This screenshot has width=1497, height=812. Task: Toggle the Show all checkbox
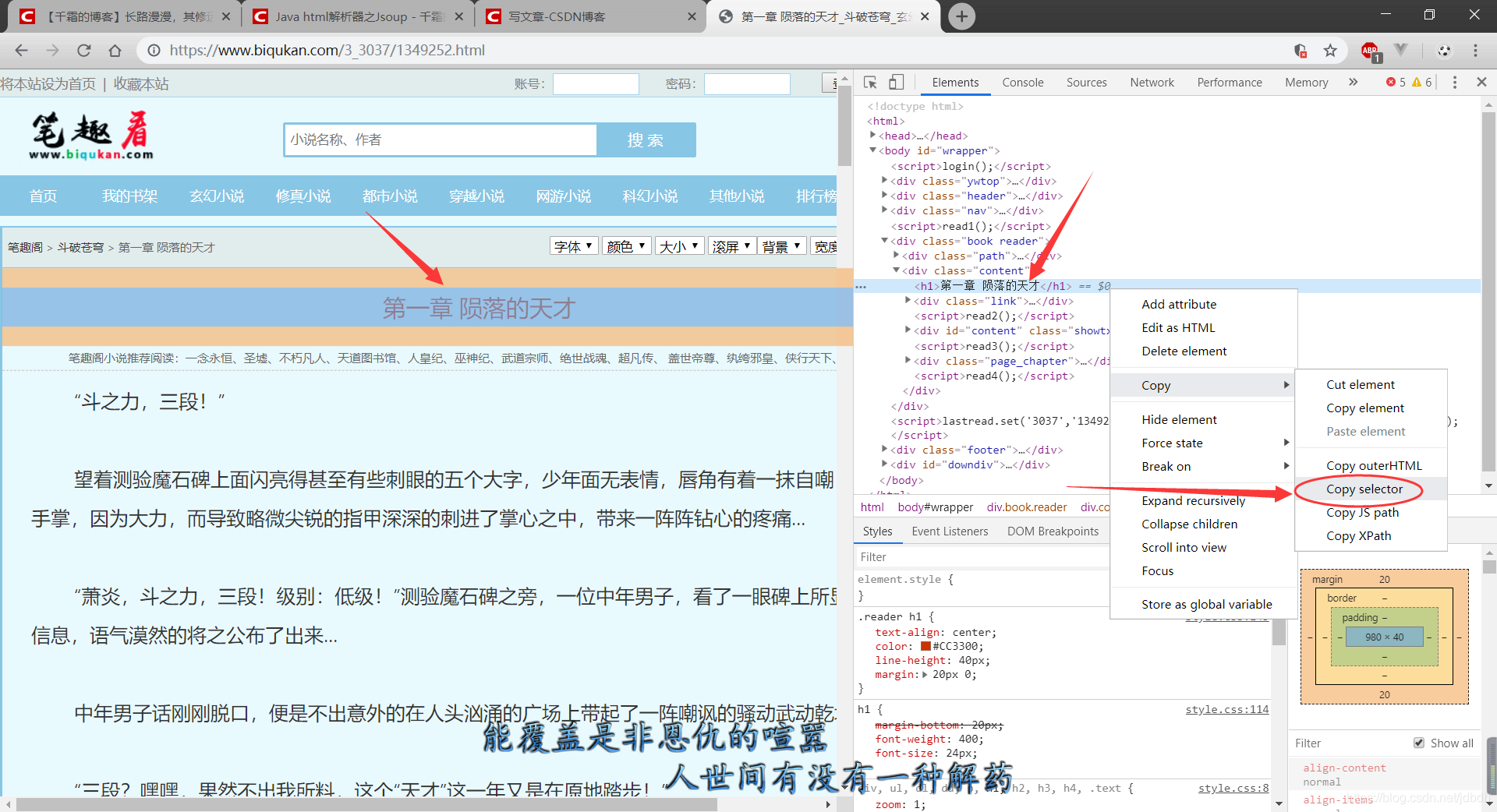1419,743
